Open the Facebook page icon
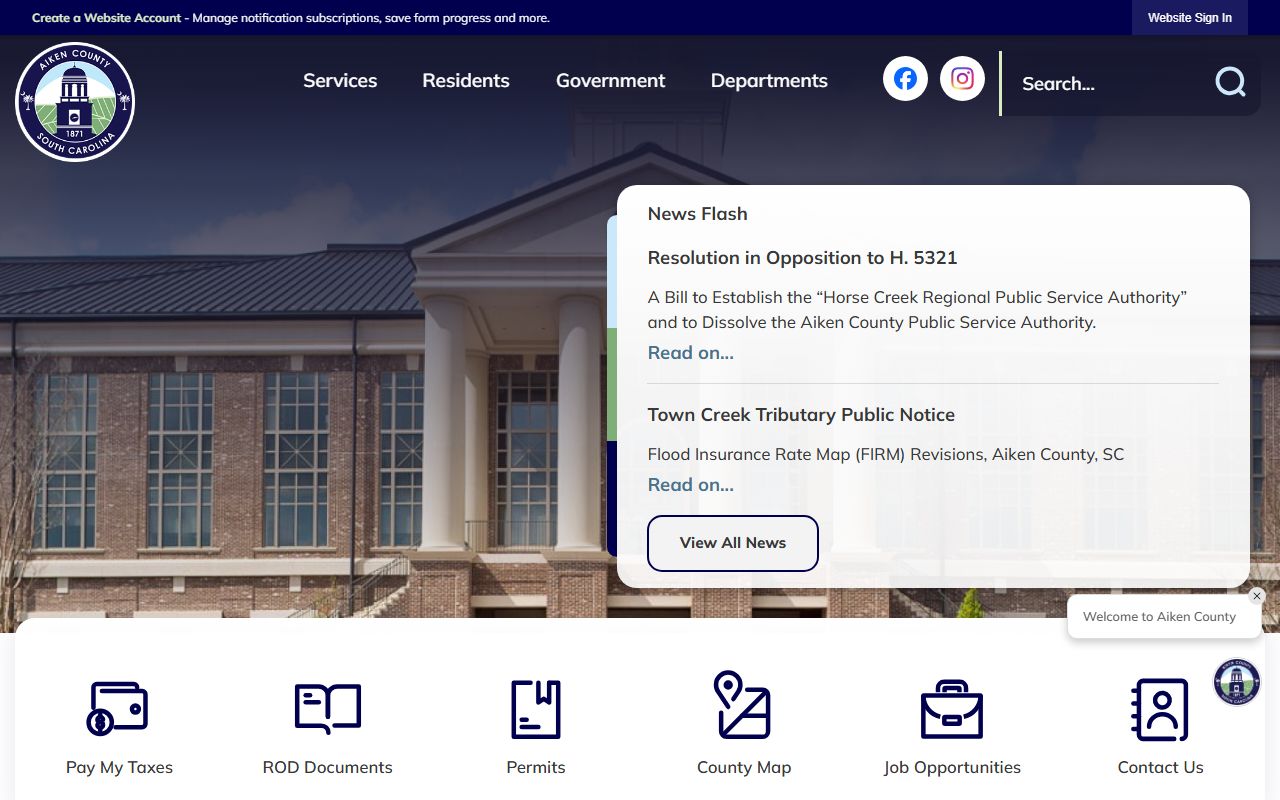This screenshot has height=800, width=1280. [905, 78]
